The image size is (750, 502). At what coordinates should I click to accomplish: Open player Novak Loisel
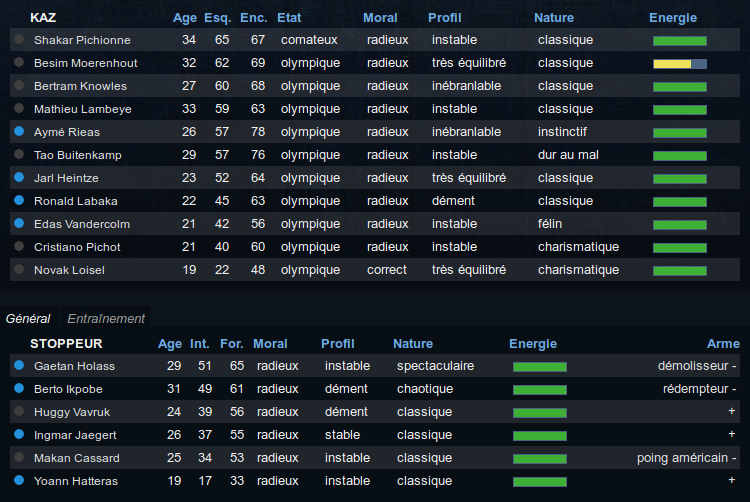click(x=69, y=270)
